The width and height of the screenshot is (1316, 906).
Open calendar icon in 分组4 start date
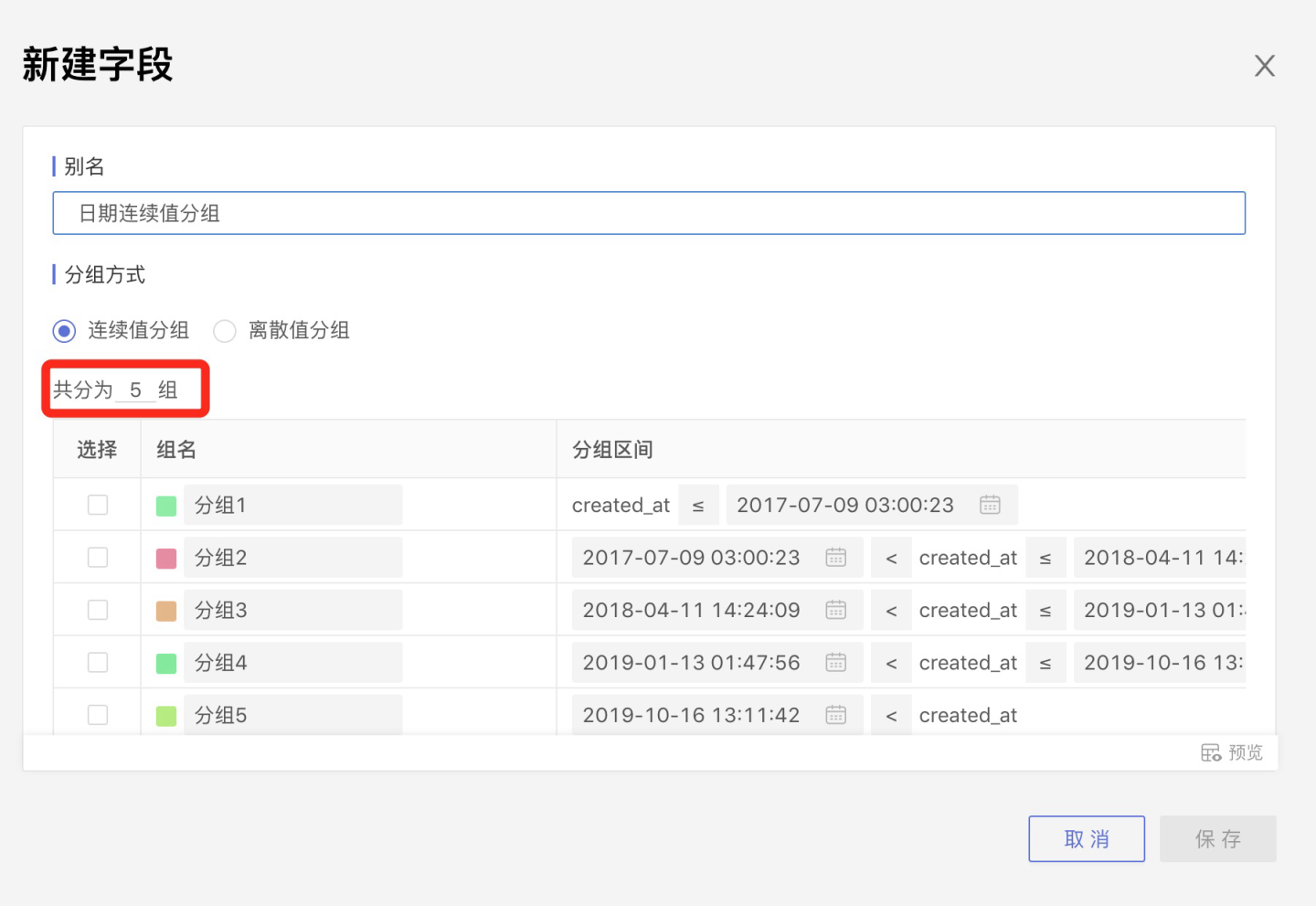point(835,663)
